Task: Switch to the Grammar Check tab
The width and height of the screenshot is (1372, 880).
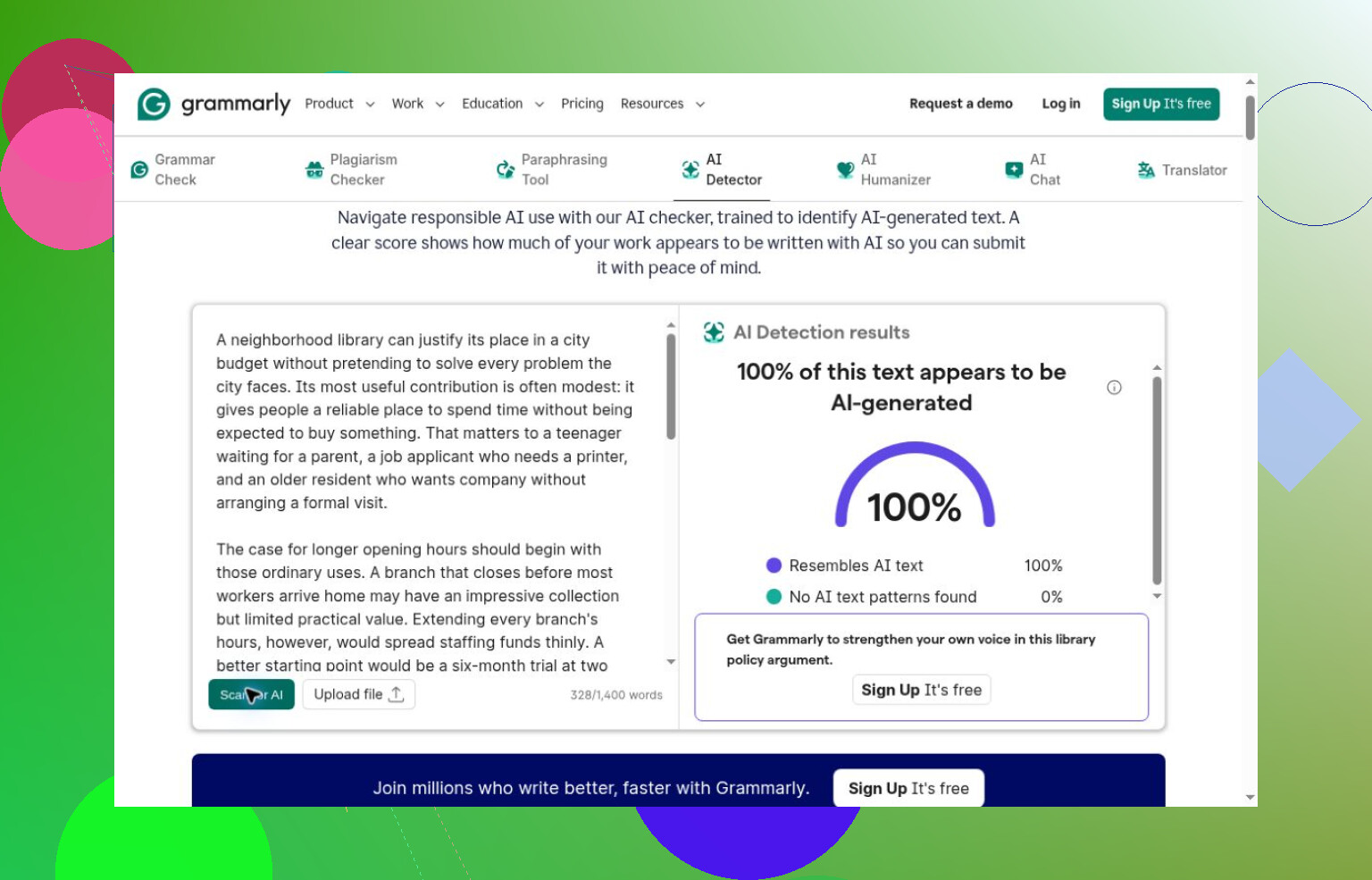Action: point(173,170)
